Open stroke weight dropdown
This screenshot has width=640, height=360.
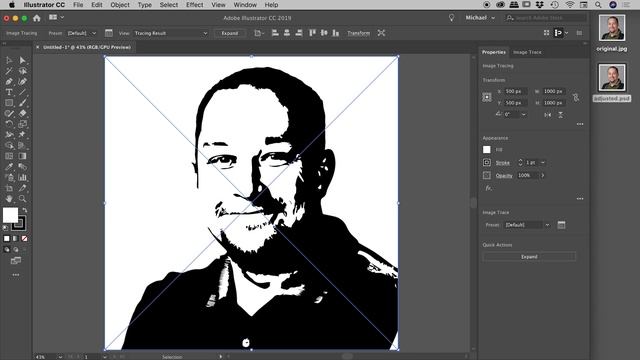[543, 162]
